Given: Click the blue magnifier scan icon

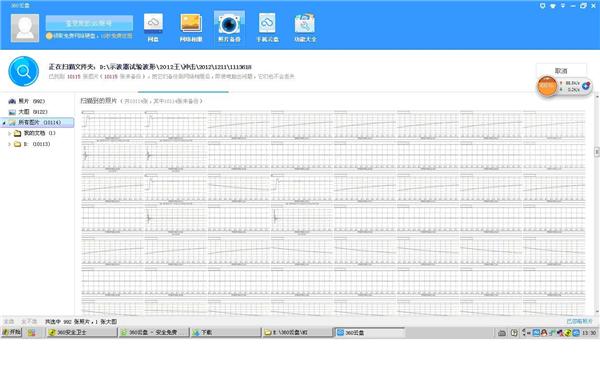Looking at the screenshot, I should click(24, 72).
